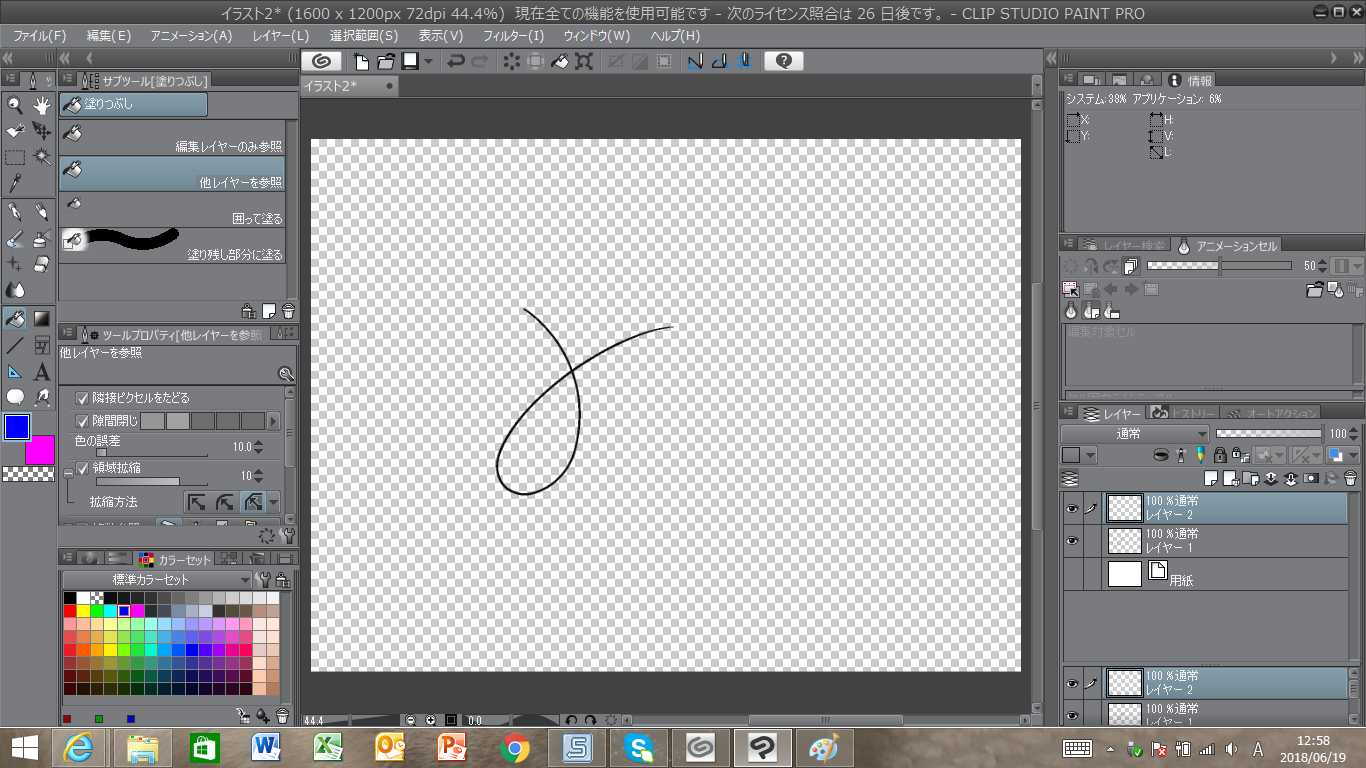Hide レイヤー 1 using its eye icon

(1072, 541)
